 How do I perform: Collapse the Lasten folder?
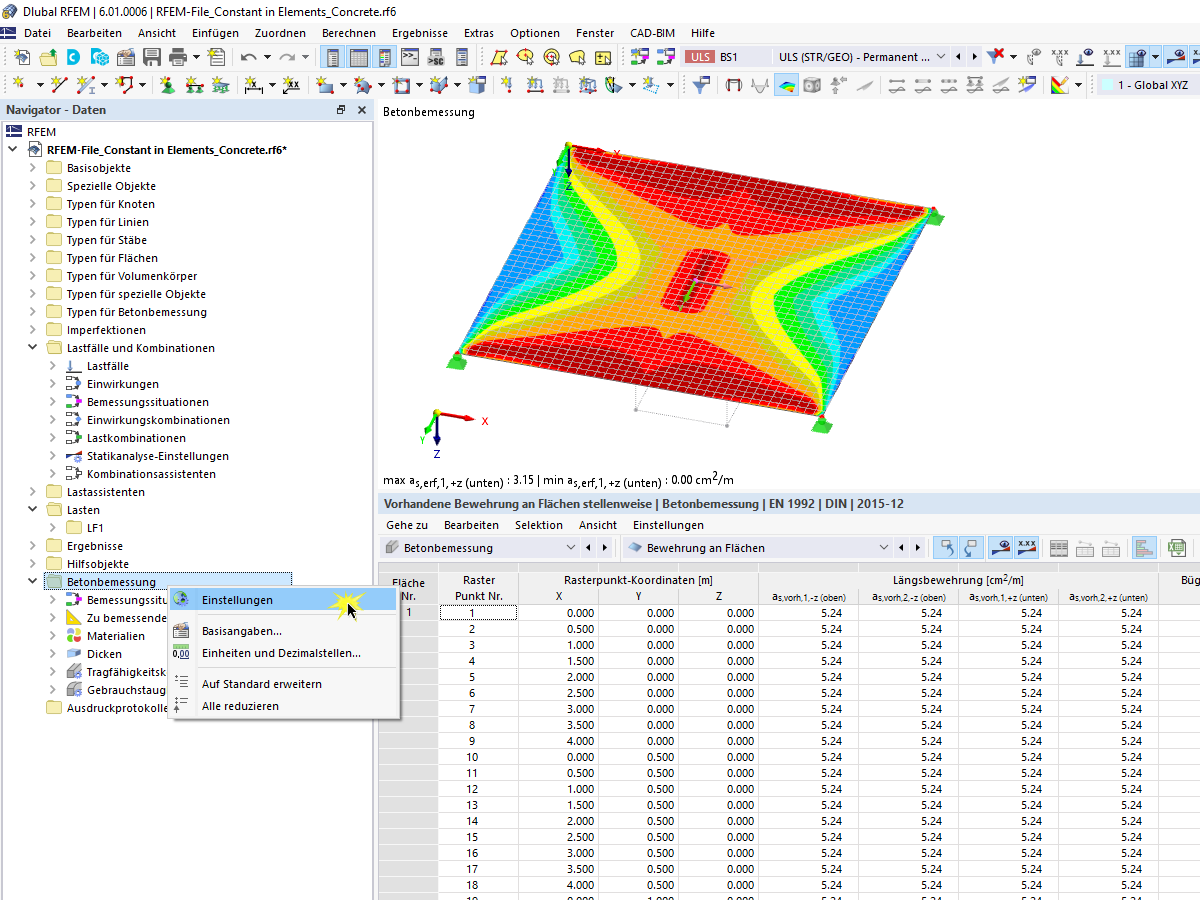(x=33, y=510)
